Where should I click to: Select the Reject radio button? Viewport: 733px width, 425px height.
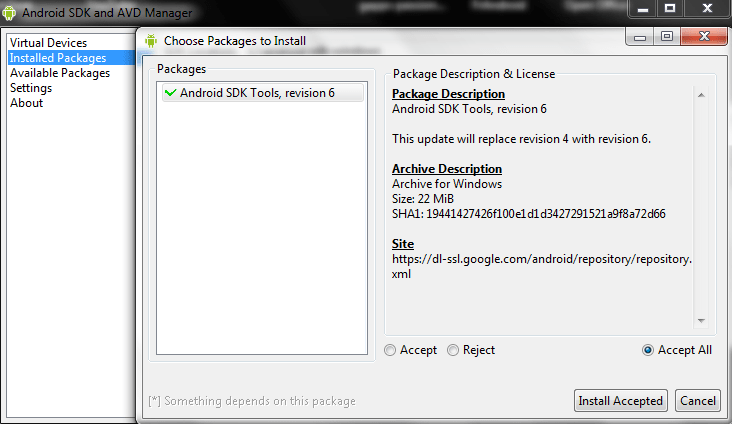(x=453, y=350)
